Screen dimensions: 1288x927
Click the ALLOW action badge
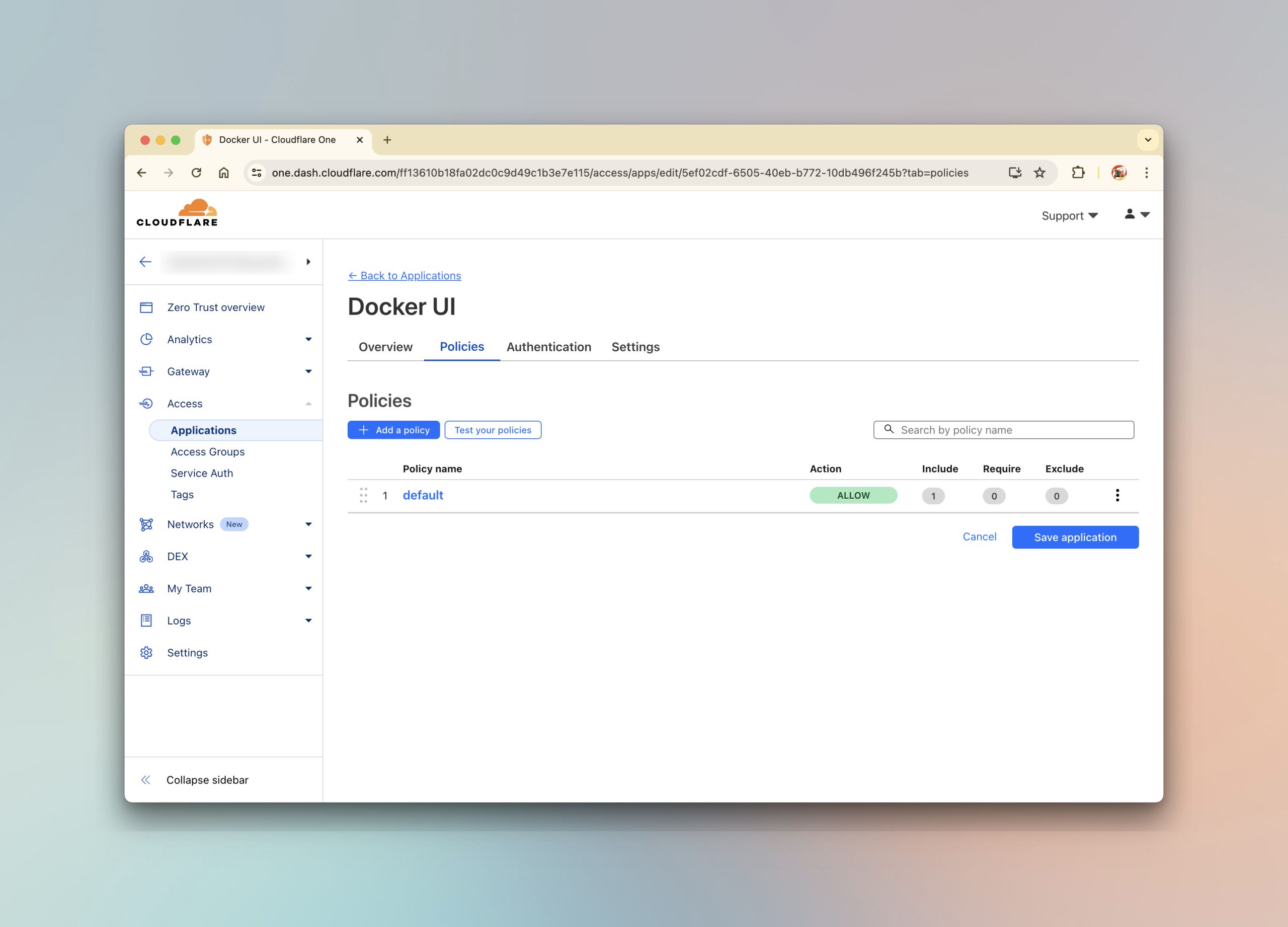pos(853,495)
